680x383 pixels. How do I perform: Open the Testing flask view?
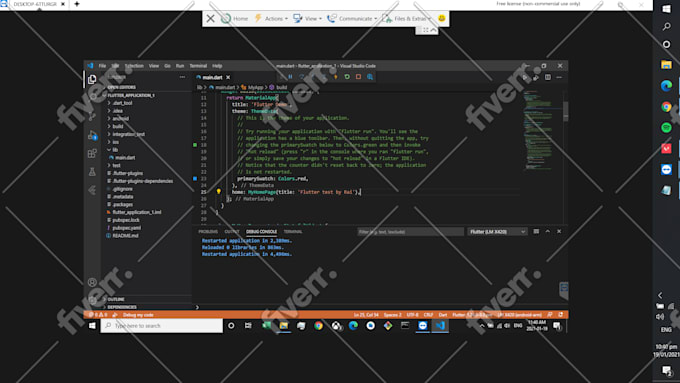92,172
